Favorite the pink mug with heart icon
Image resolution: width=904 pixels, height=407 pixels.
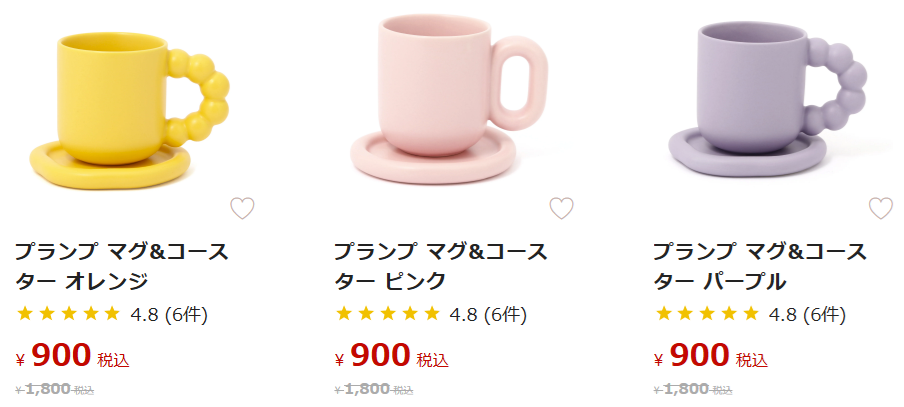[x=561, y=208]
